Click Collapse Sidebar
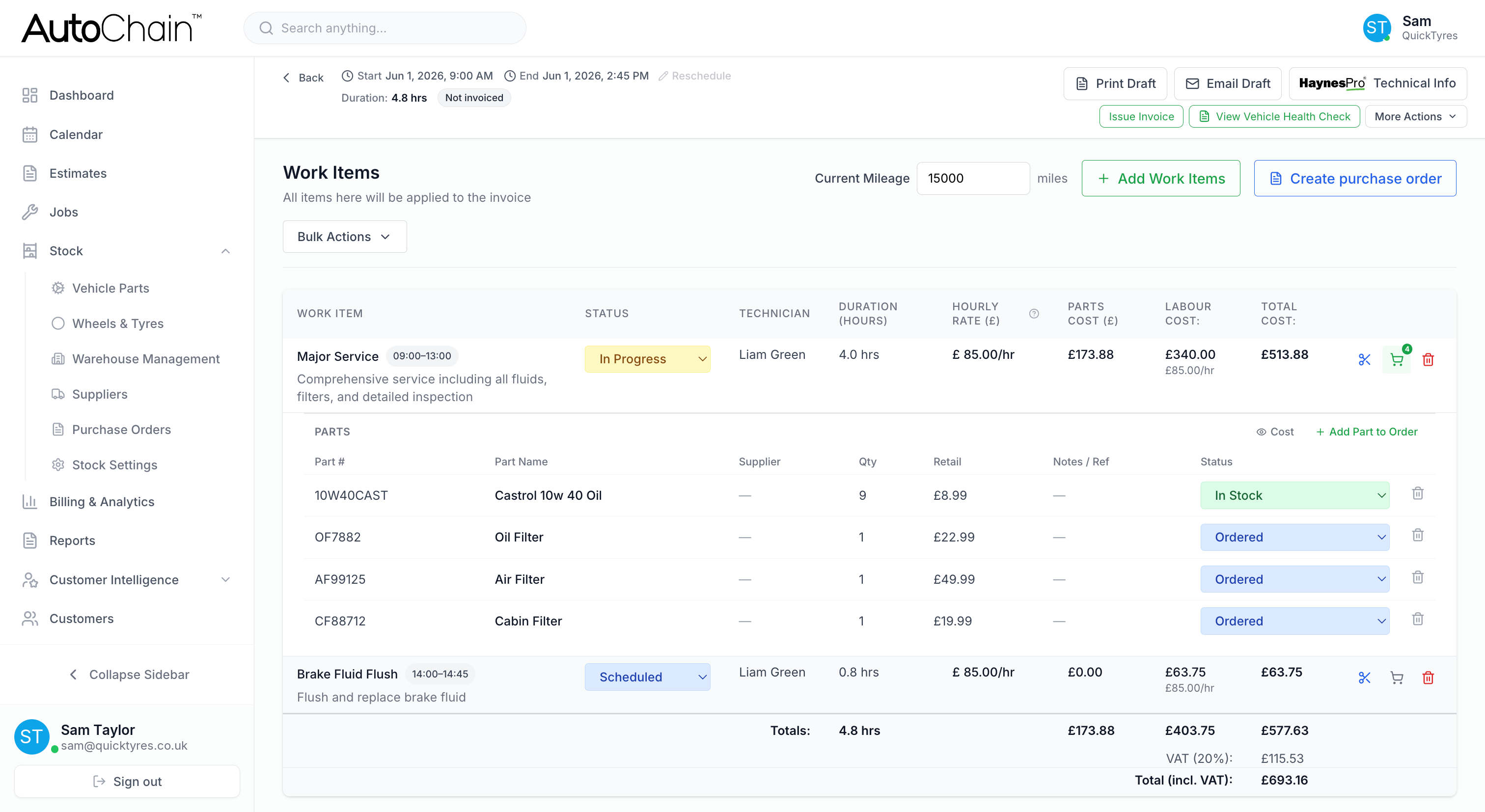 coord(129,675)
